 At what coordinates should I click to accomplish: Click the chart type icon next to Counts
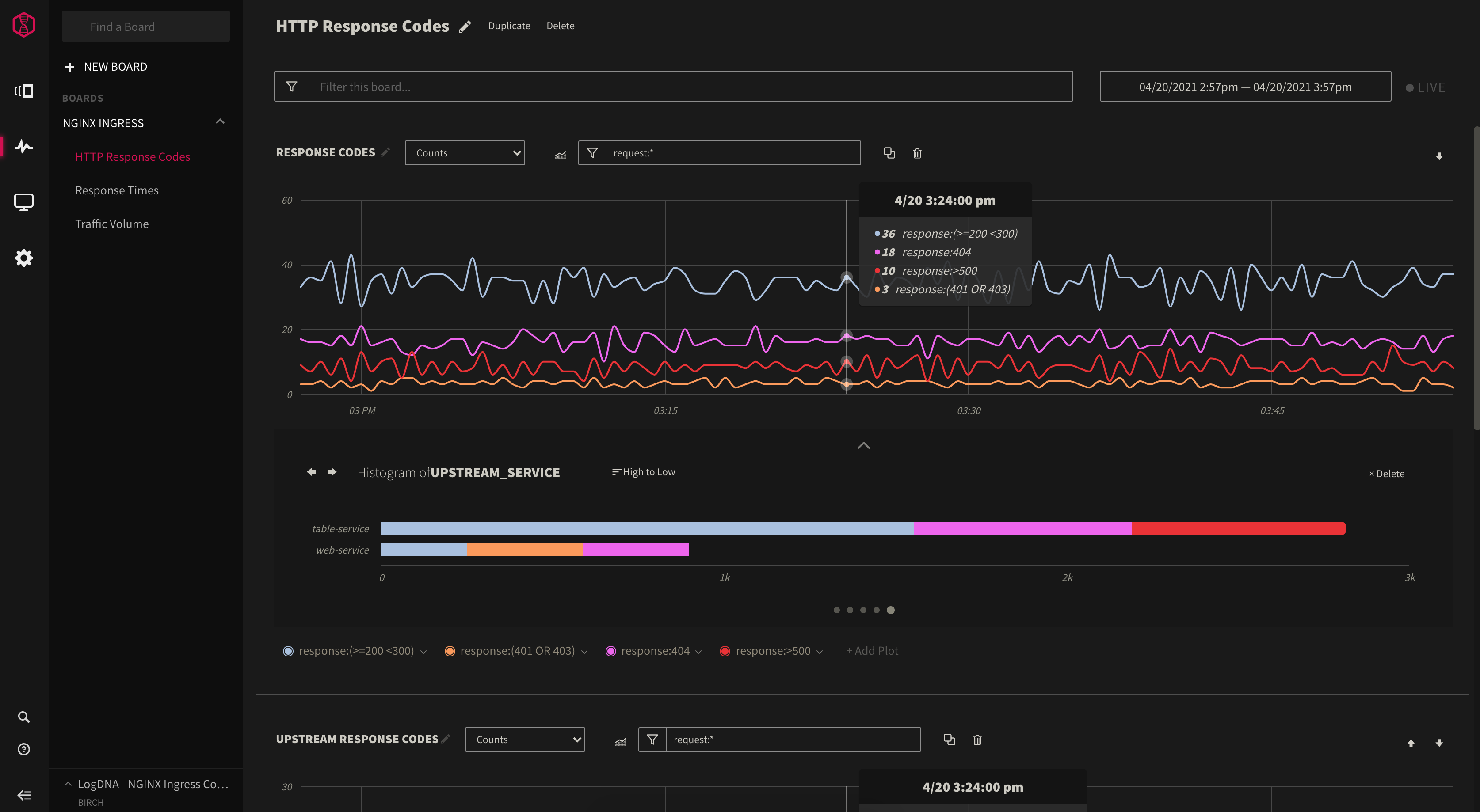(x=560, y=155)
